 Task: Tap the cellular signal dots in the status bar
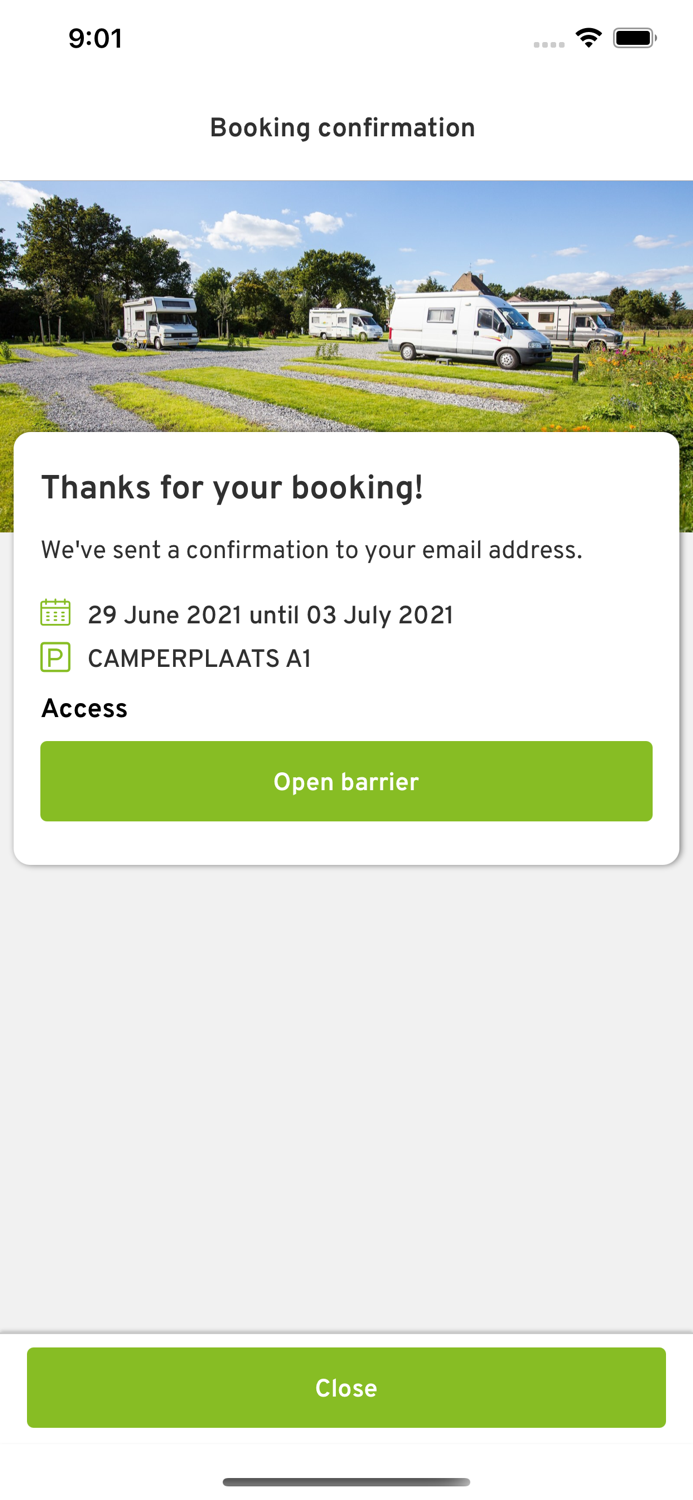pyautogui.click(x=549, y=42)
